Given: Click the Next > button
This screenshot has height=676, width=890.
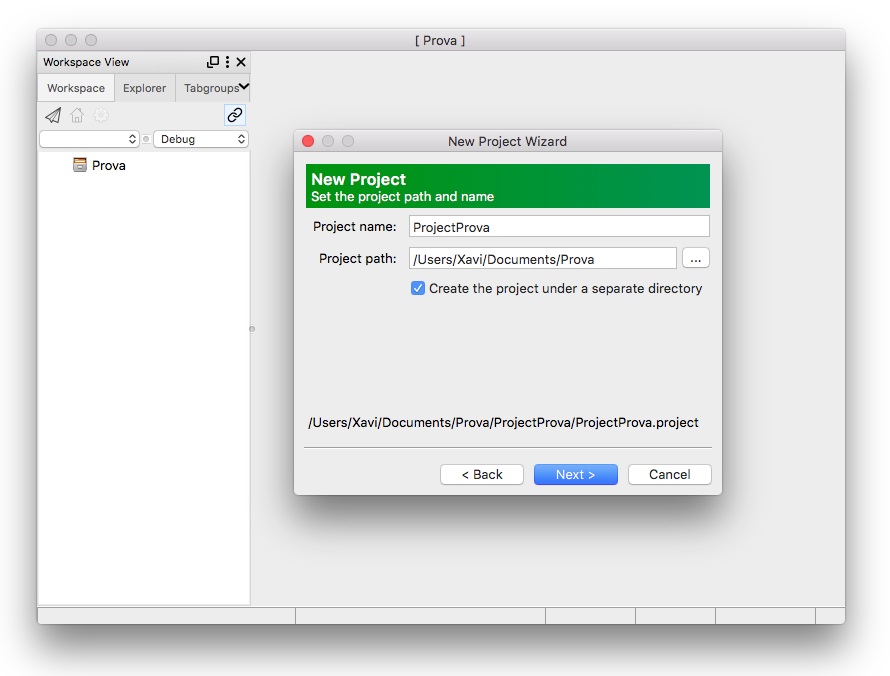Looking at the screenshot, I should [x=575, y=474].
